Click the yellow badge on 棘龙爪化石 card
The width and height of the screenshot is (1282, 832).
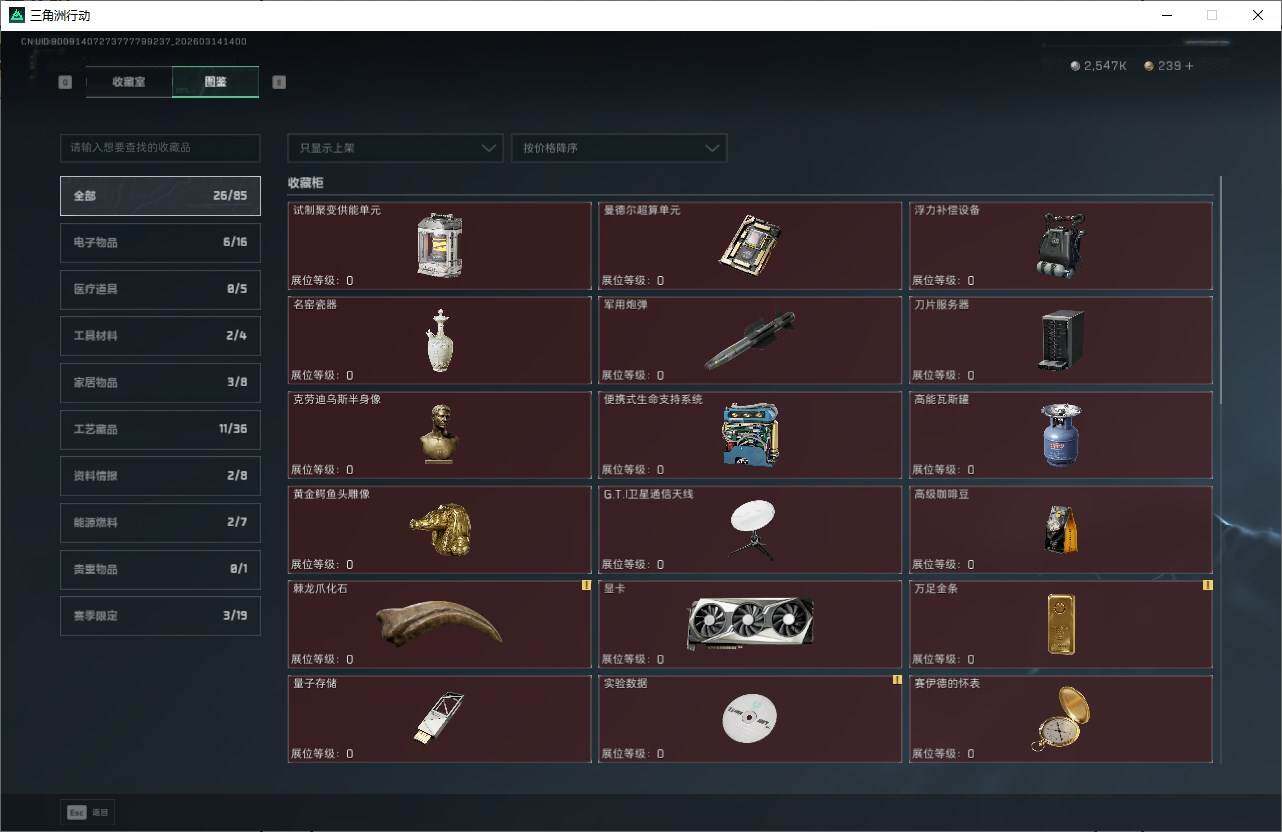coord(587,586)
